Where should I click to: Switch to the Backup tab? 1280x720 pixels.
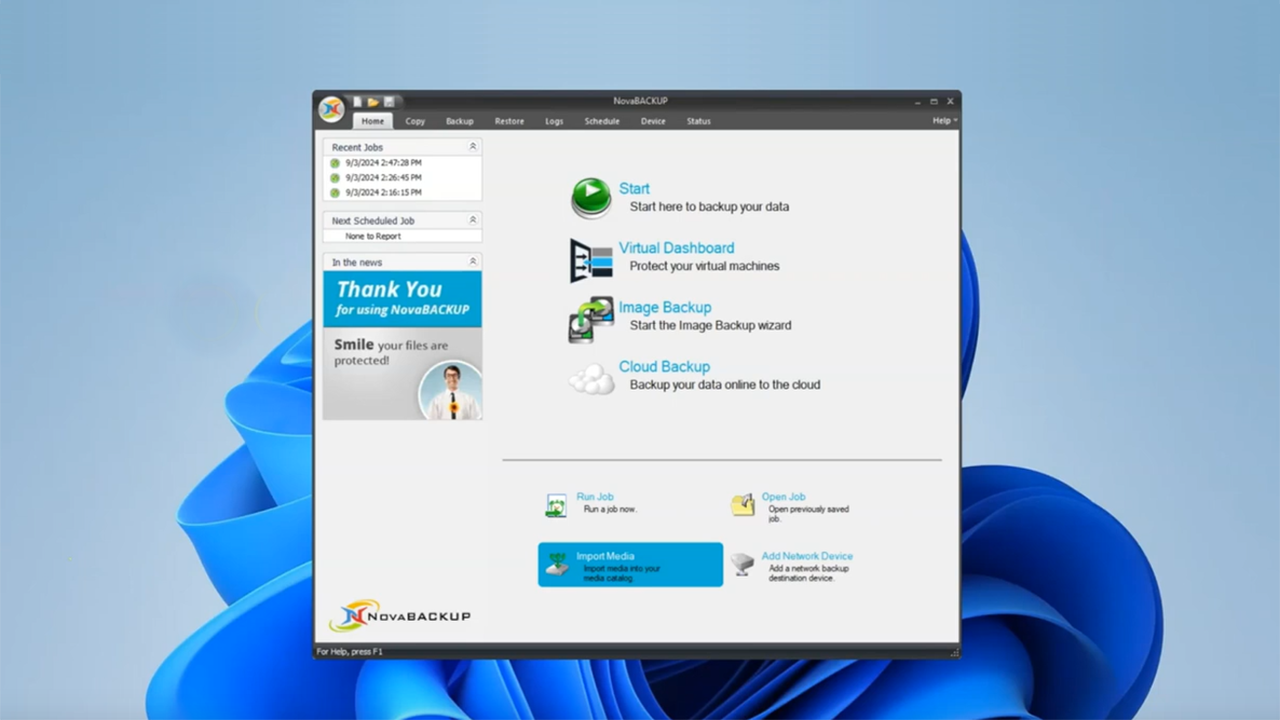[x=460, y=121]
